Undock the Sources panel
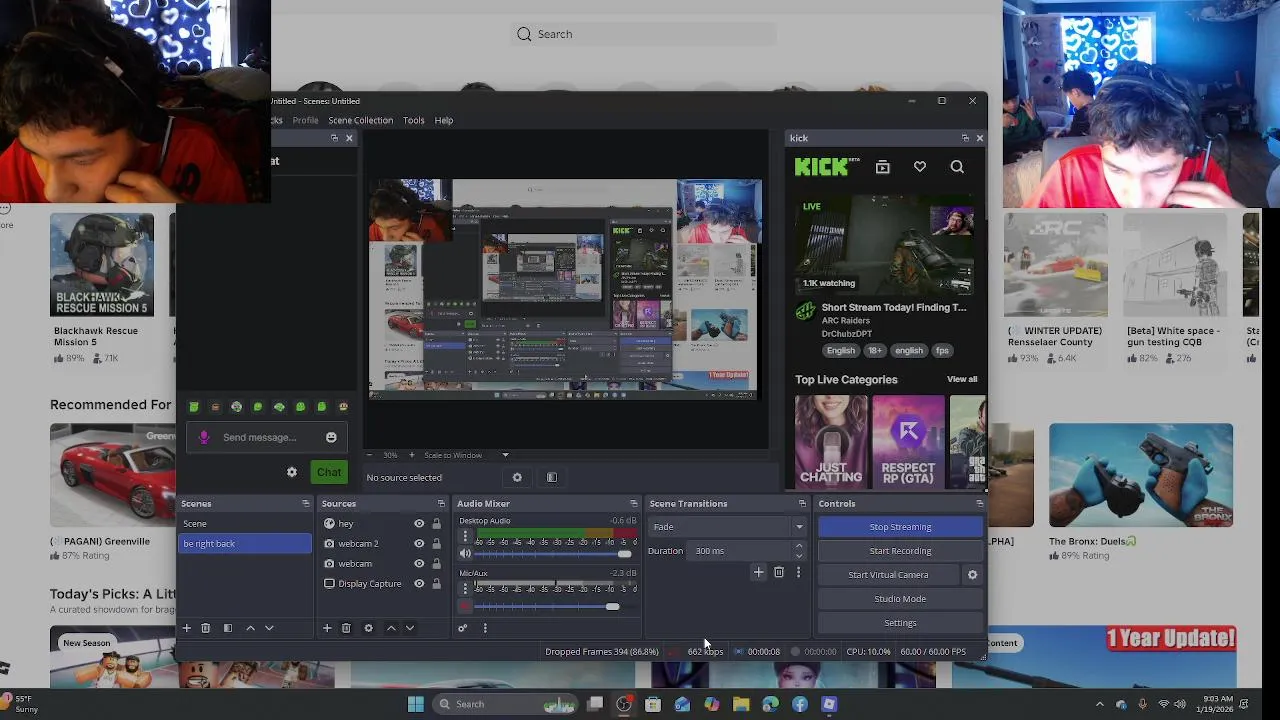The image size is (1280, 720). tap(441, 503)
